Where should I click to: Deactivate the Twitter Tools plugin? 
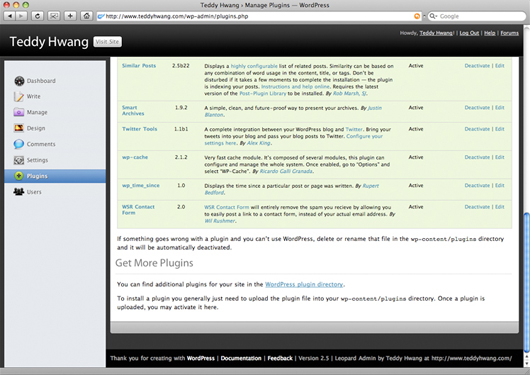click(477, 129)
